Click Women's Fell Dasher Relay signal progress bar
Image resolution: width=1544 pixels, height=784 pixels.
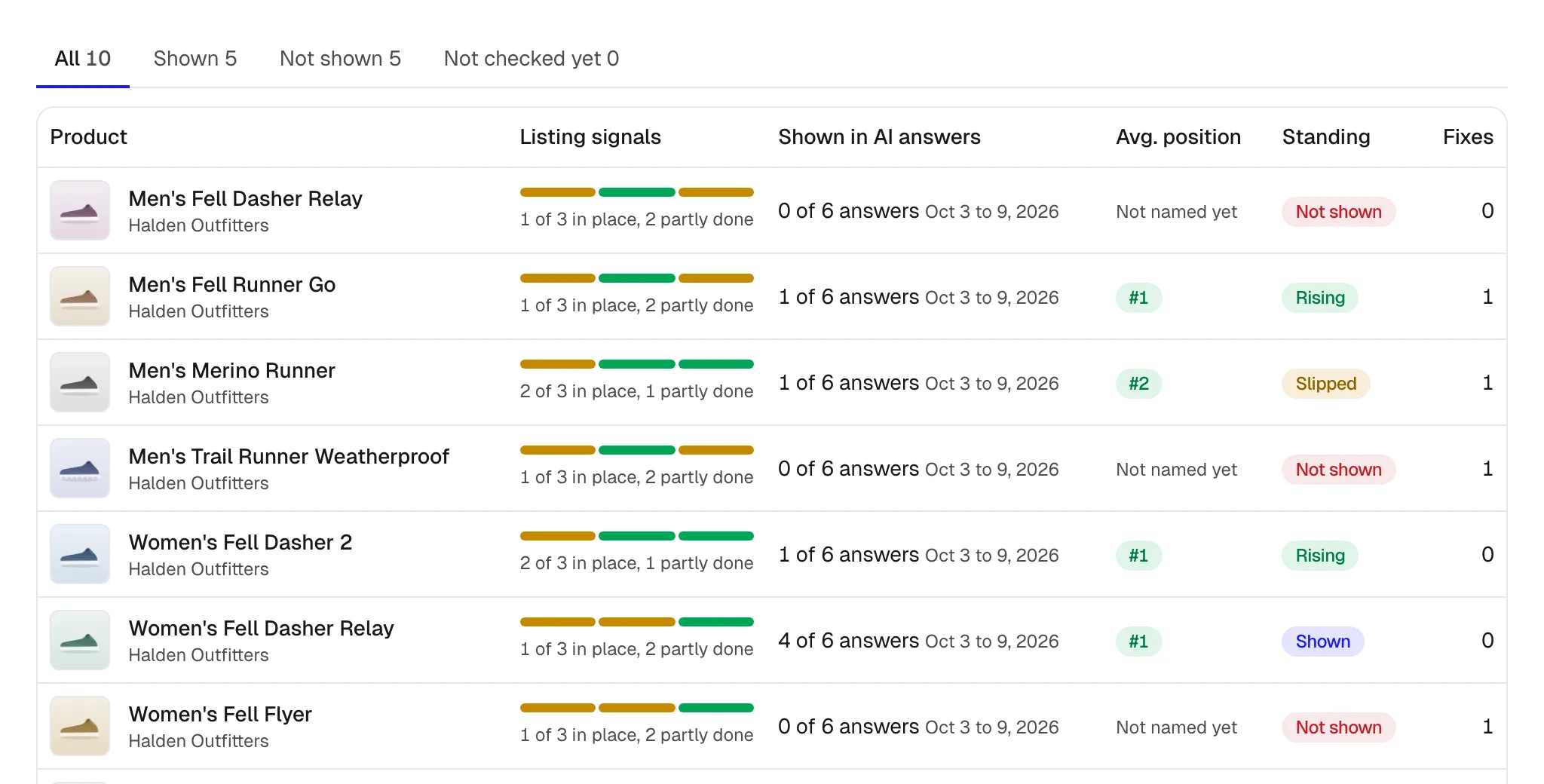click(x=637, y=622)
